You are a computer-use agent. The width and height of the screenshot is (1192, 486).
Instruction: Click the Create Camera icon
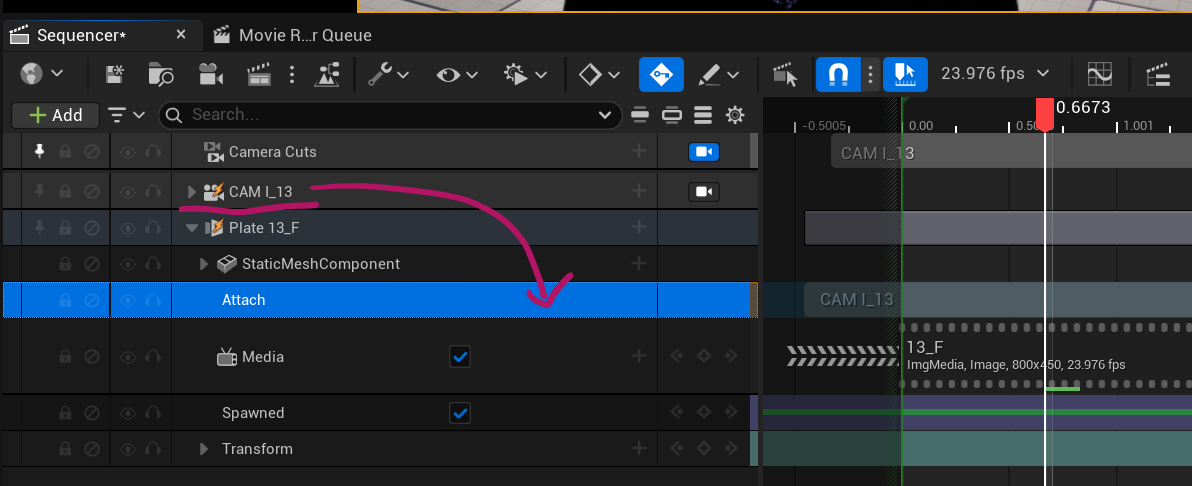click(210, 74)
